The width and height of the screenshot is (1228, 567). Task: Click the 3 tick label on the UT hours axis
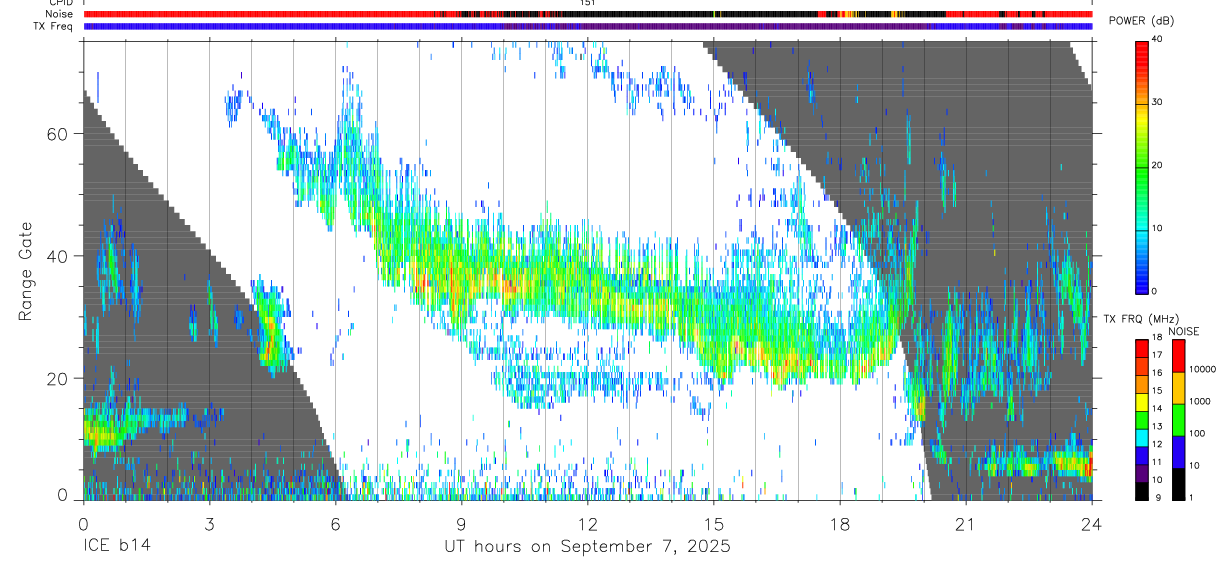coord(209,523)
